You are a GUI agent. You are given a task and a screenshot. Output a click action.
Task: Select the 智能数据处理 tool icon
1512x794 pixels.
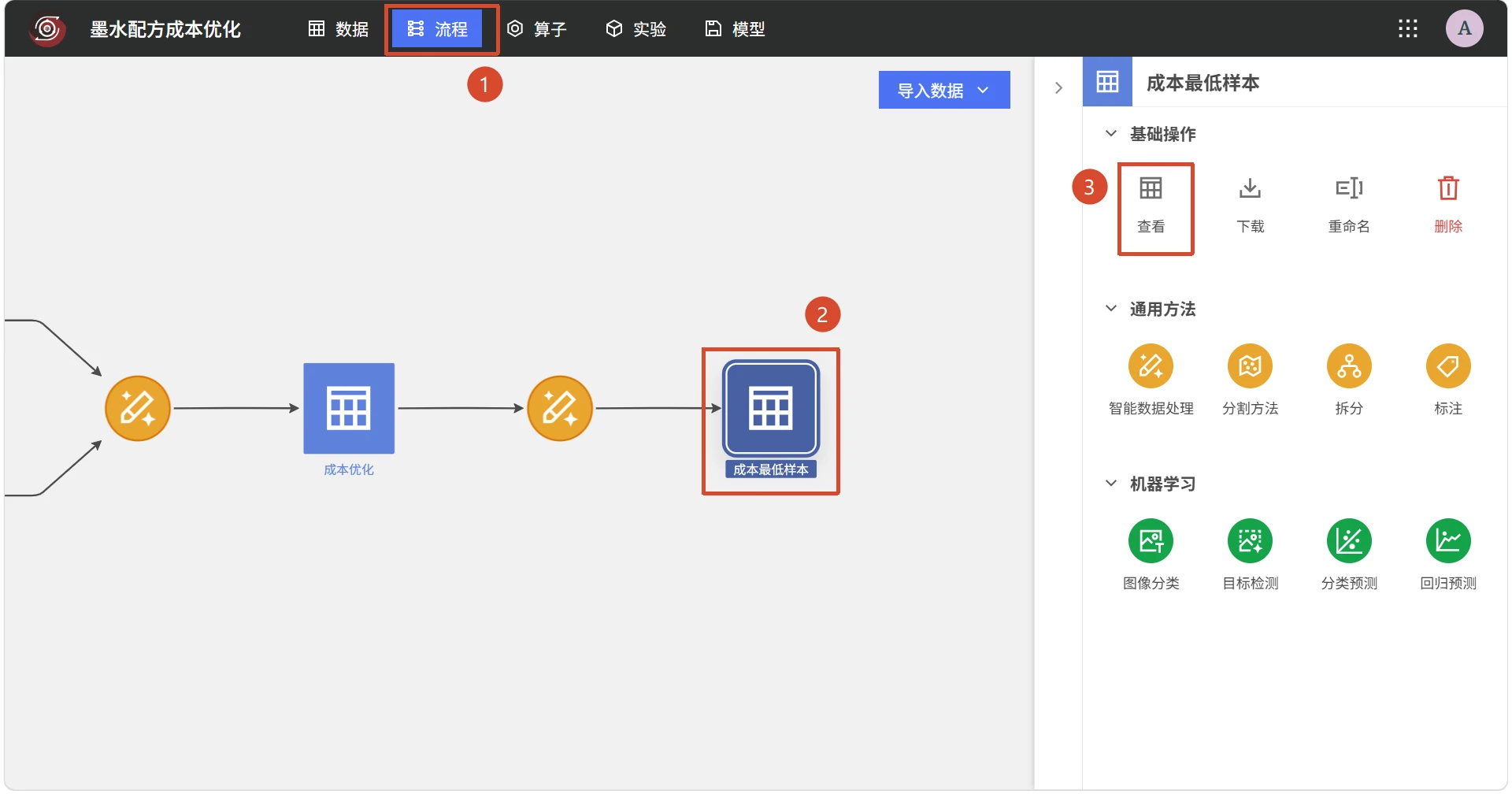[x=1151, y=366]
